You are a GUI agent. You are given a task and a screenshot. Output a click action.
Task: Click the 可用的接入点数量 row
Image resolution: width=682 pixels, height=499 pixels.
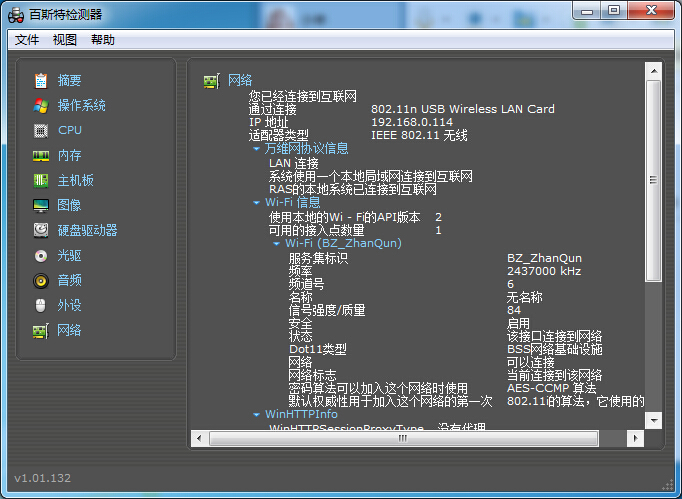point(355,230)
